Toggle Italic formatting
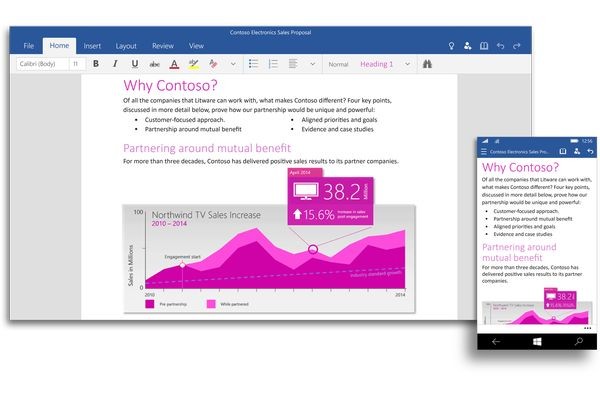The height and width of the screenshot is (400, 600). tap(115, 64)
